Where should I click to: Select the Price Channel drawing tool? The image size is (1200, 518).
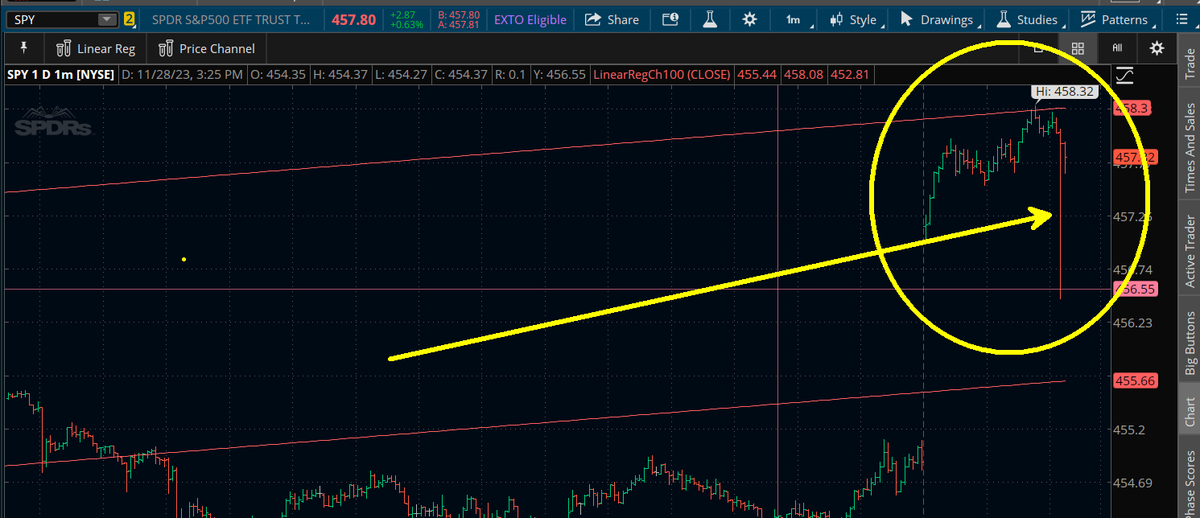tap(207, 48)
